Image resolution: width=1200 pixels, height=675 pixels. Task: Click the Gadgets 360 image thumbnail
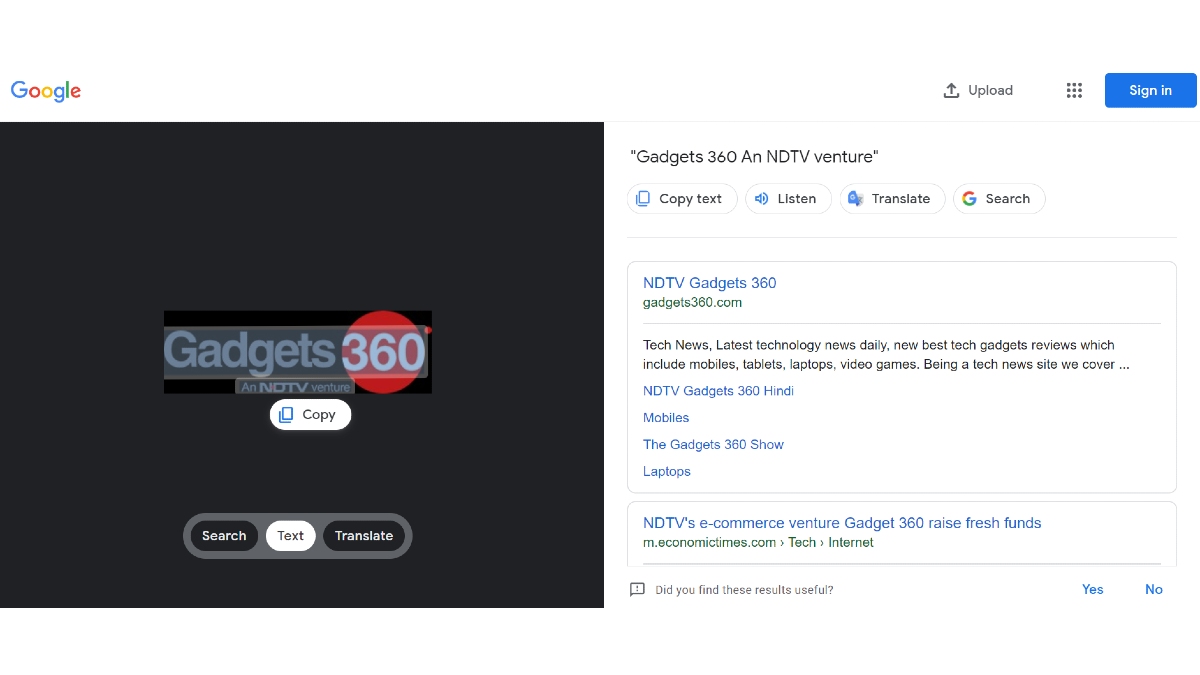[297, 352]
